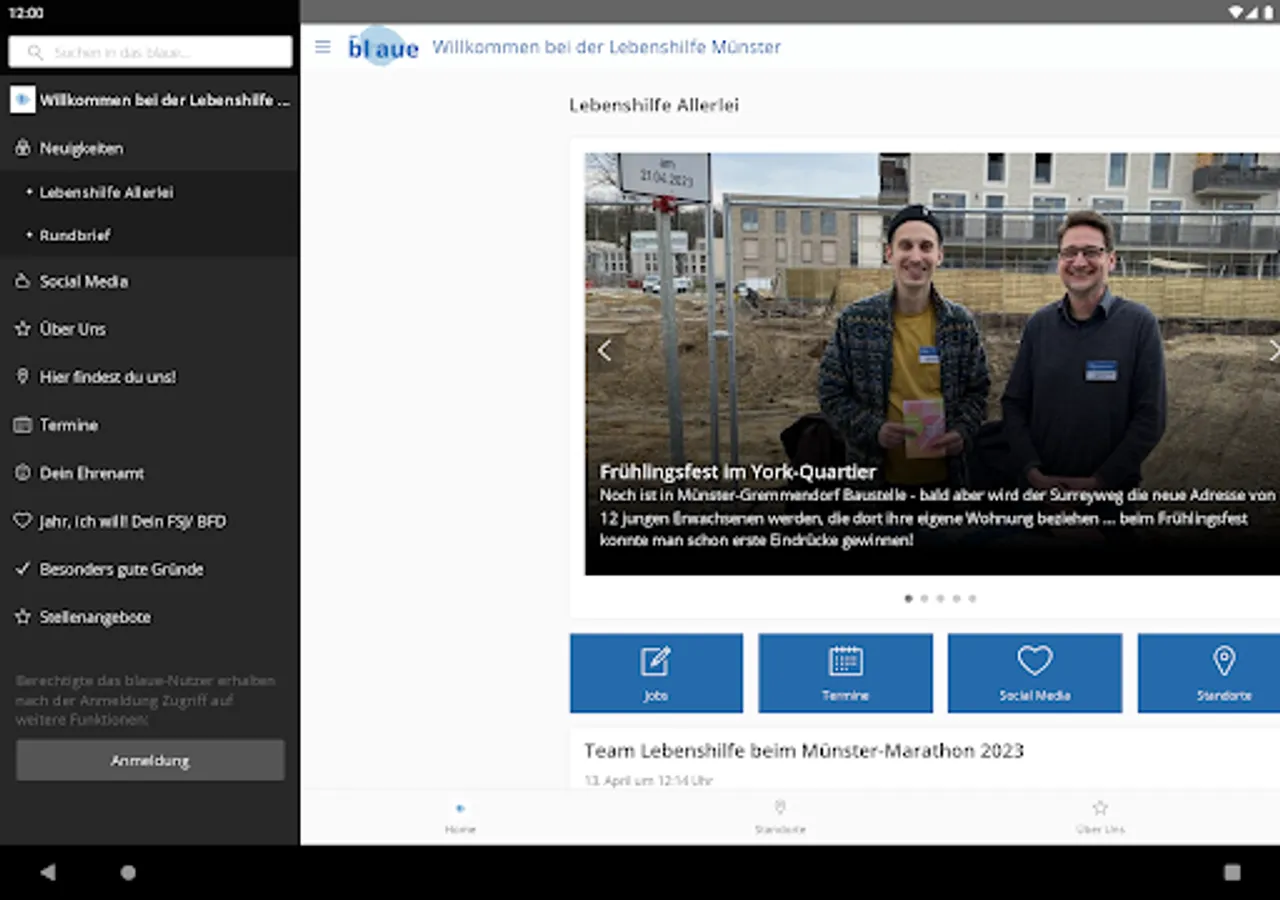Click the search magnifier icon
This screenshot has width=1280, height=900.
(36, 52)
